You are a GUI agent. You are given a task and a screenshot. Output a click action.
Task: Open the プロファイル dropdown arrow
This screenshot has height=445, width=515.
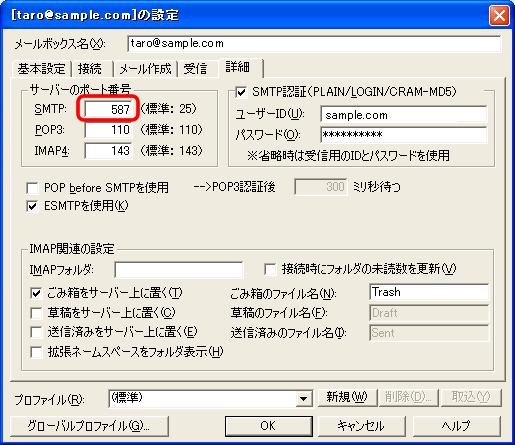303,399
